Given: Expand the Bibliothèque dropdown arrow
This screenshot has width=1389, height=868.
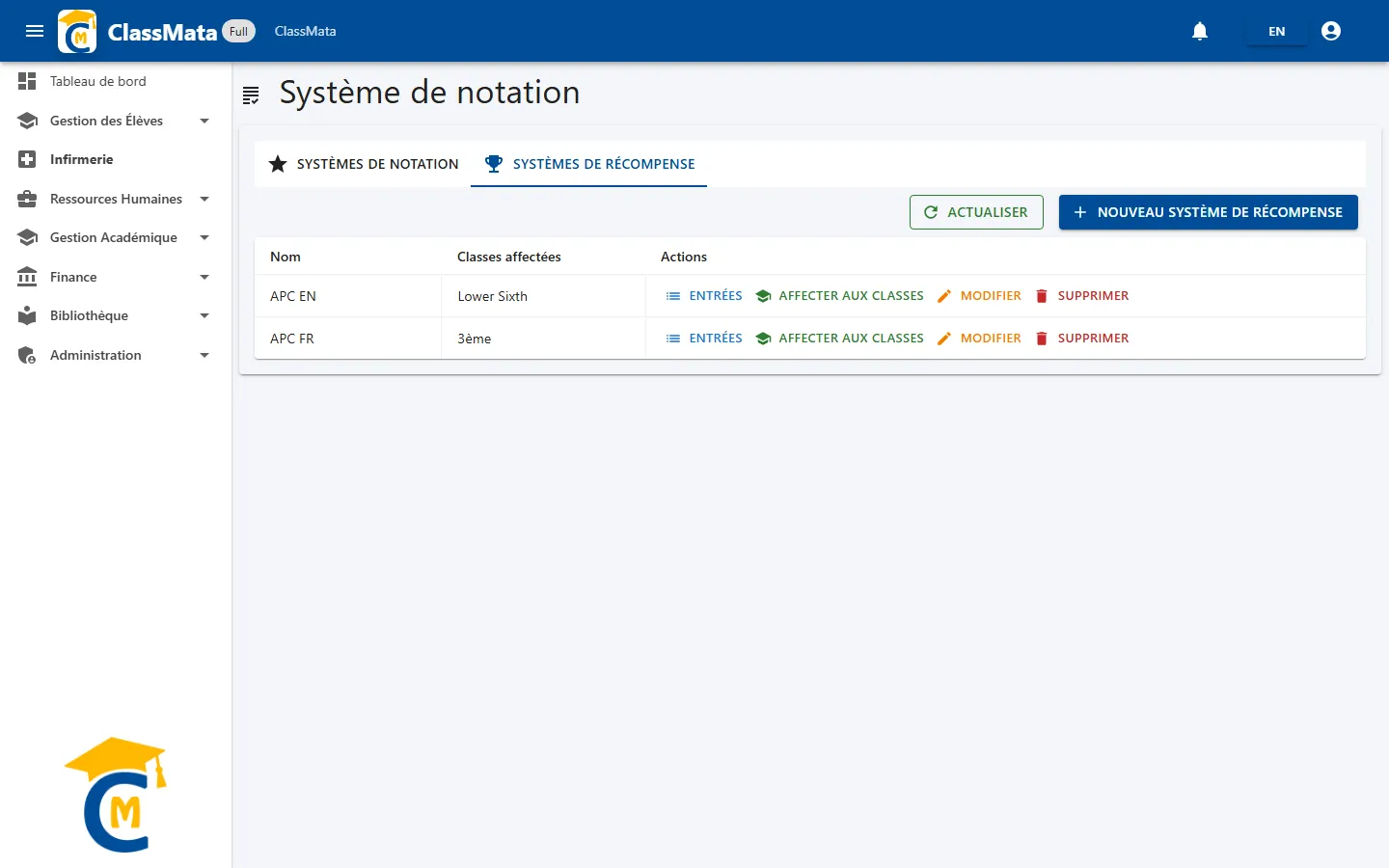Looking at the screenshot, I should (x=204, y=315).
